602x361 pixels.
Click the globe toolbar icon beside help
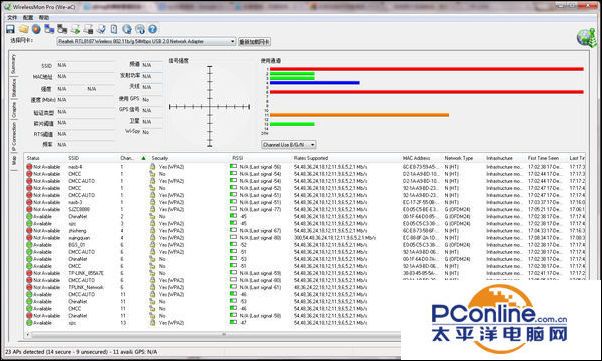click(x=140, y=29)
